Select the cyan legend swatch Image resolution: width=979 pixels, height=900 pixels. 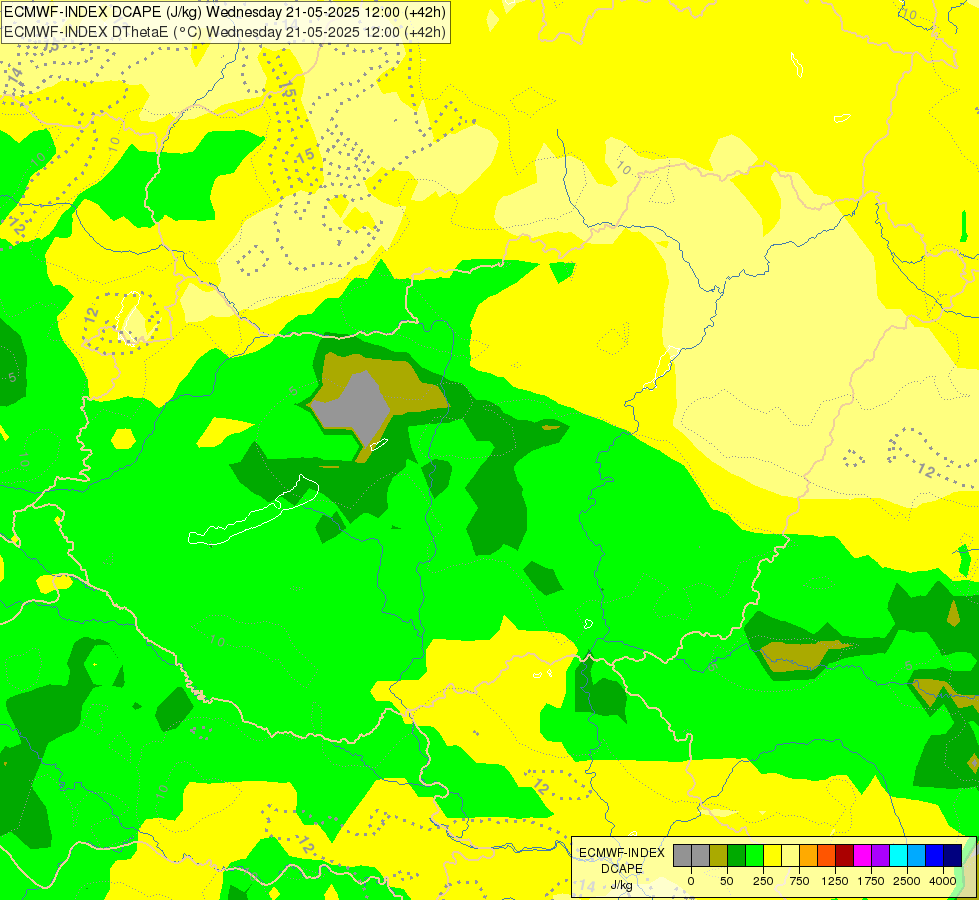tap(898, 855)
